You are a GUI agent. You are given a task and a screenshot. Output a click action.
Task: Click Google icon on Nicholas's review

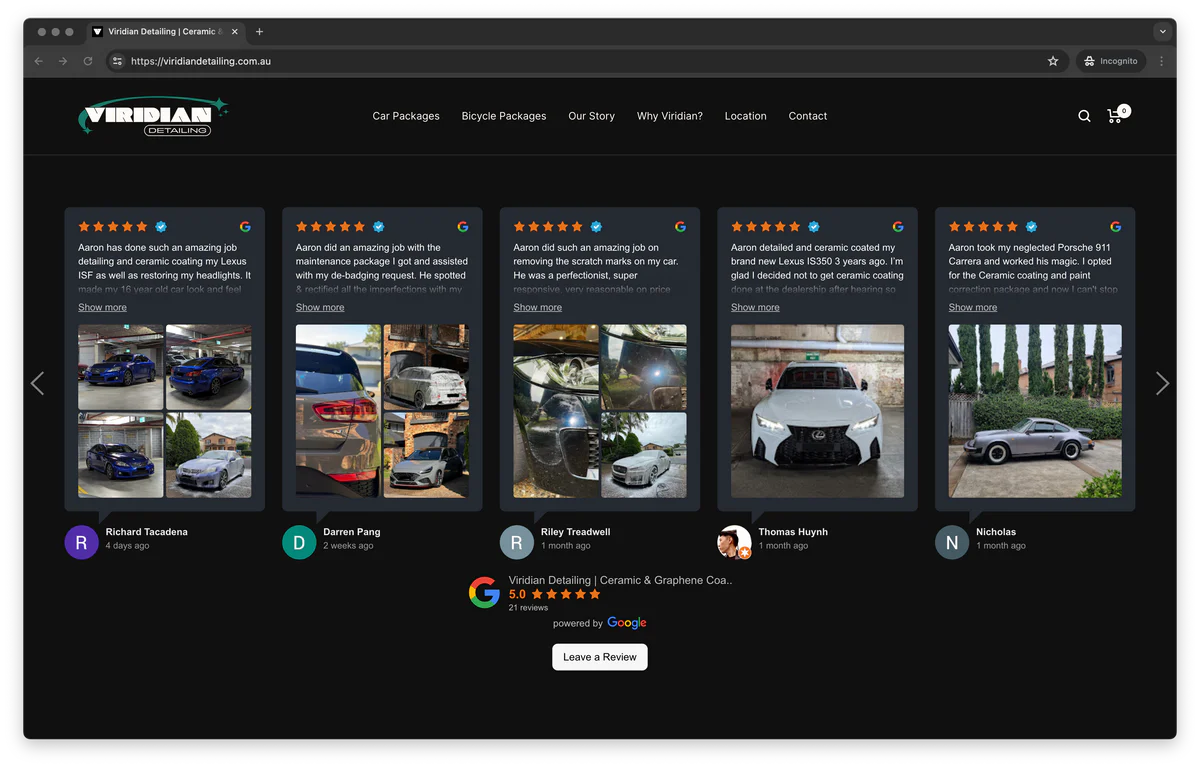[x=1115, y=227]
